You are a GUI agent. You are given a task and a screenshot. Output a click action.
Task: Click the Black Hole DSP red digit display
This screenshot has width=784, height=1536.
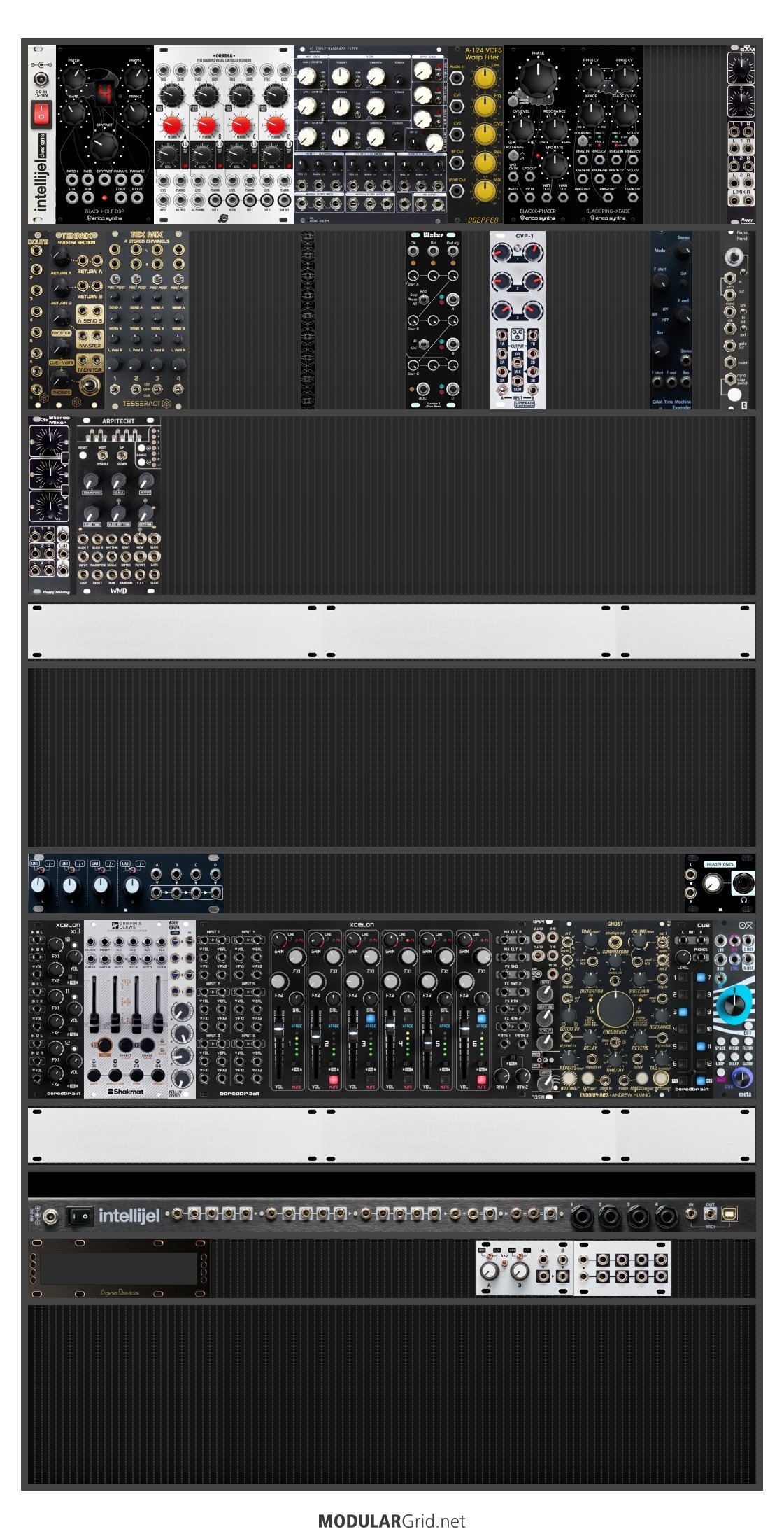[x=104, y=92]
